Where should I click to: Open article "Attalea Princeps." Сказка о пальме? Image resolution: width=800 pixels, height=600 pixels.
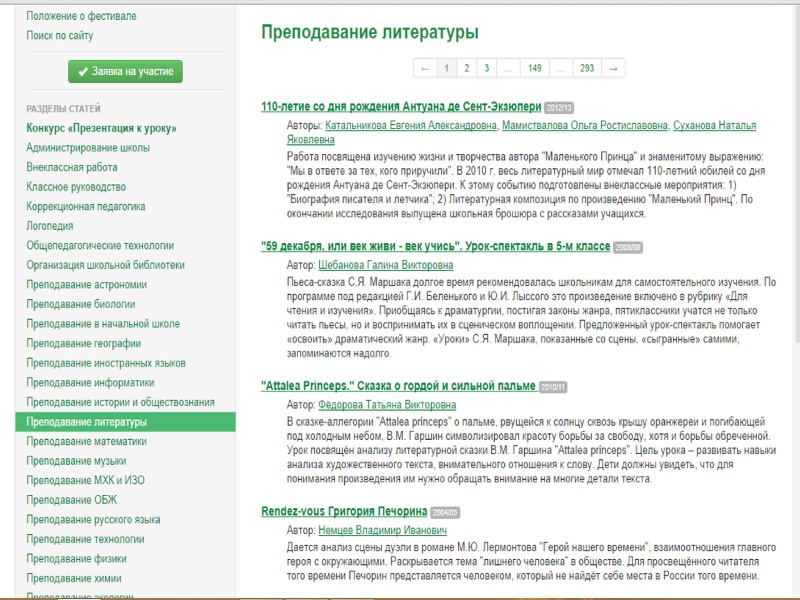pyautogui.click(x=398, y=386)
